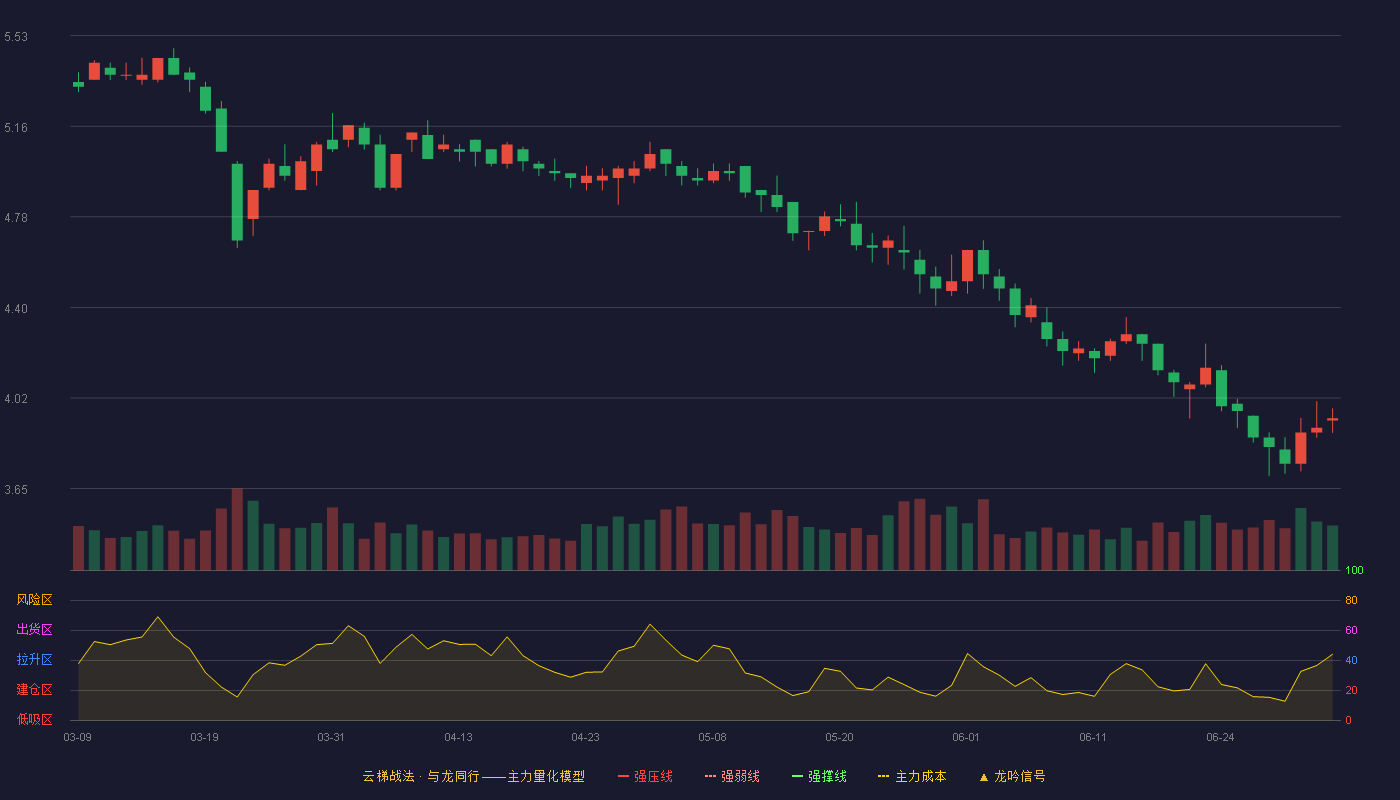
Task: Click the 低吸区 zone label
Action: (x=34, y=720)
